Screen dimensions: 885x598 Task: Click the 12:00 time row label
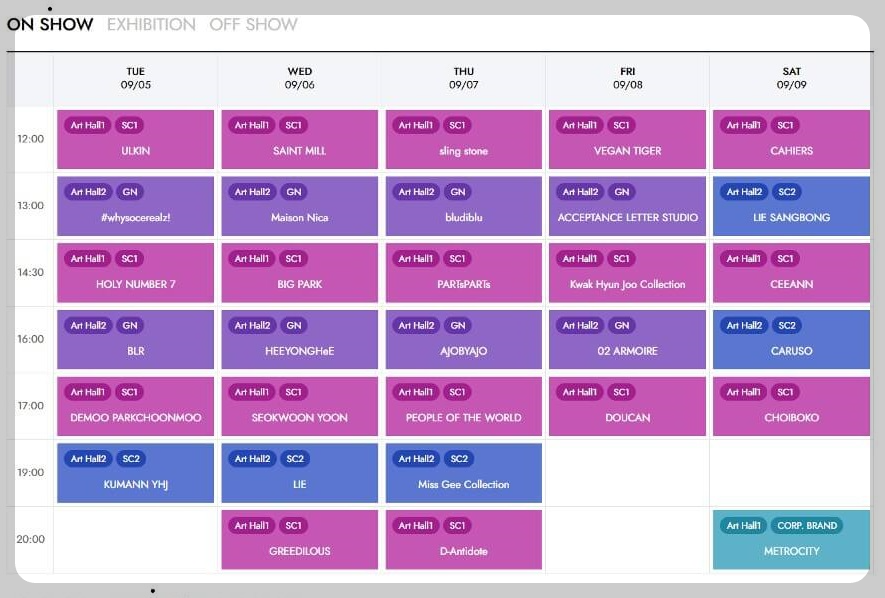tap(30, 139)
